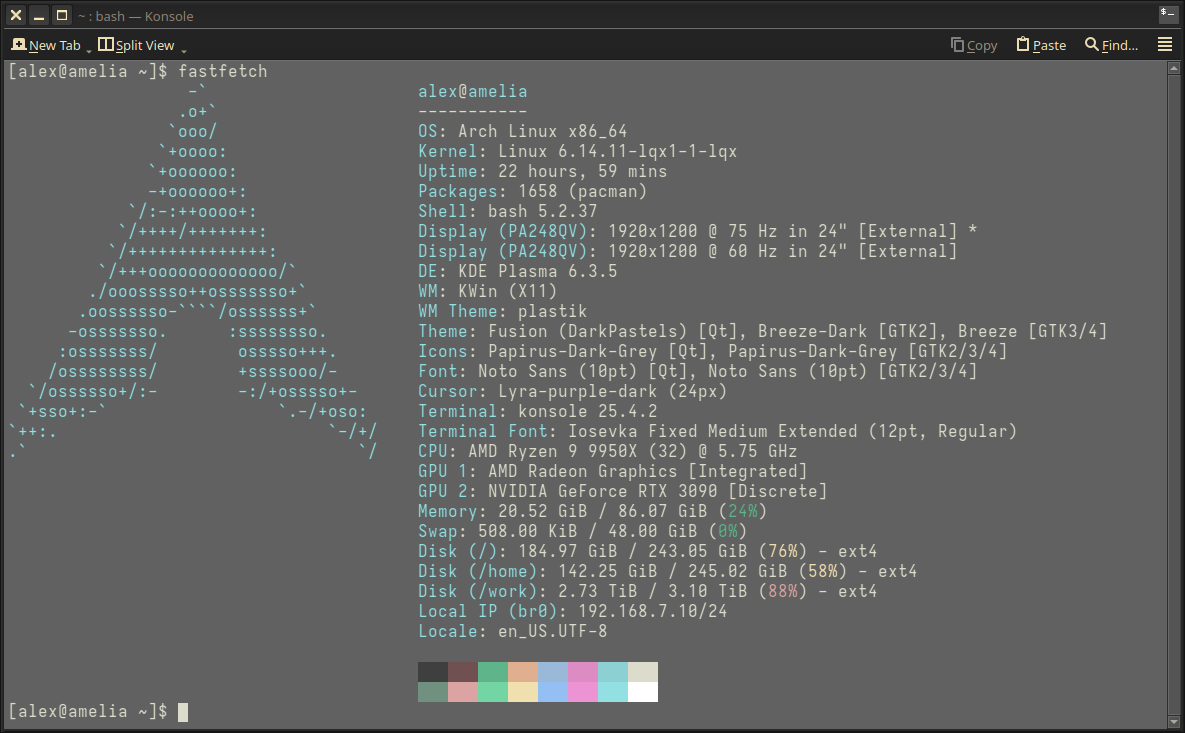
Task: Expand the Split View dropdown arrow
Action: 183,50
